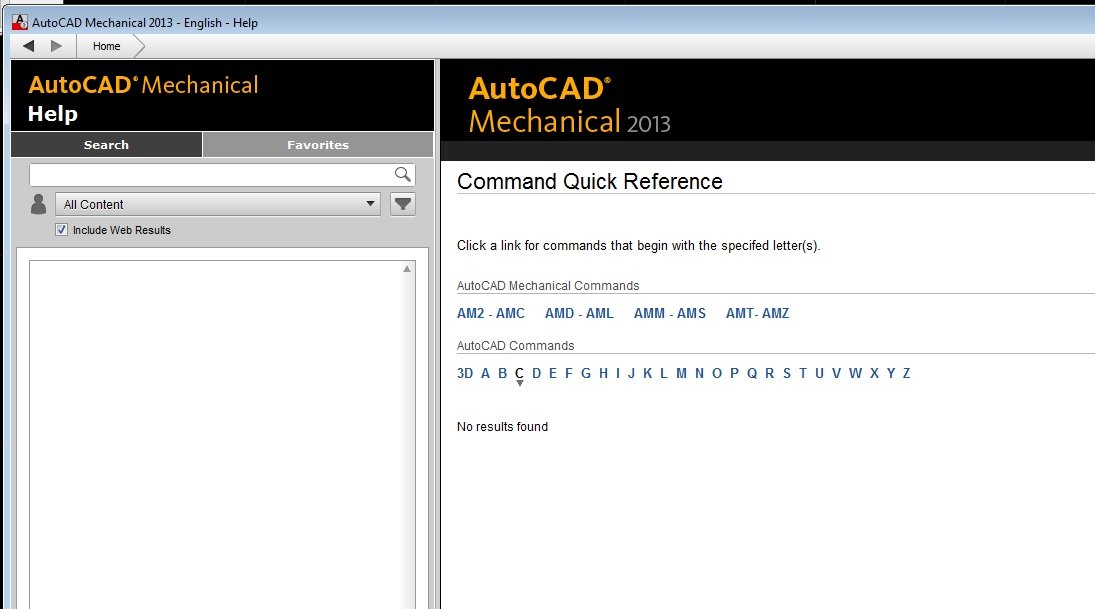Show AutoCAD commands starting with D

(x=536, y=374)
